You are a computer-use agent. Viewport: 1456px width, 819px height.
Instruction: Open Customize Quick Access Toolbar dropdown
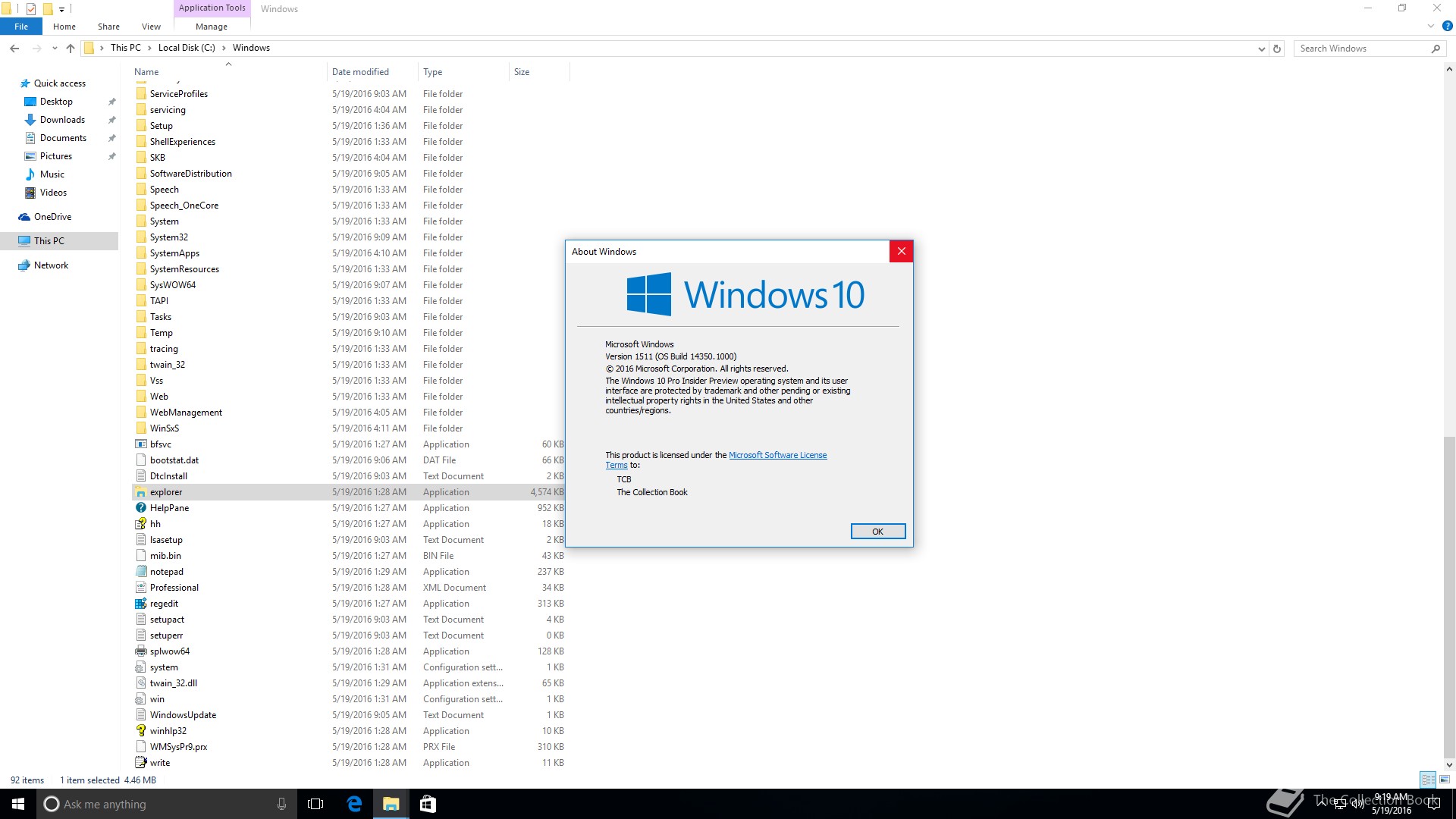click(x=62, y=10)
